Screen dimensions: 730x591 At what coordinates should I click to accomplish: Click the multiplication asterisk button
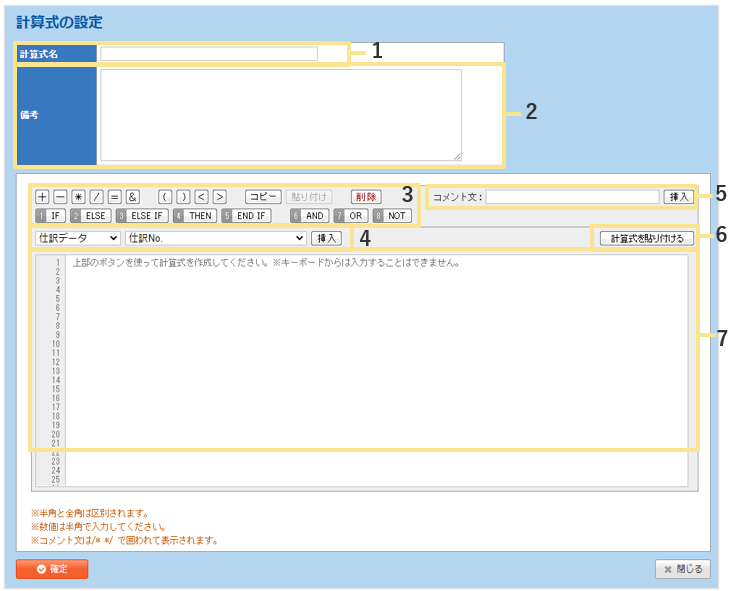click(78, 197)
